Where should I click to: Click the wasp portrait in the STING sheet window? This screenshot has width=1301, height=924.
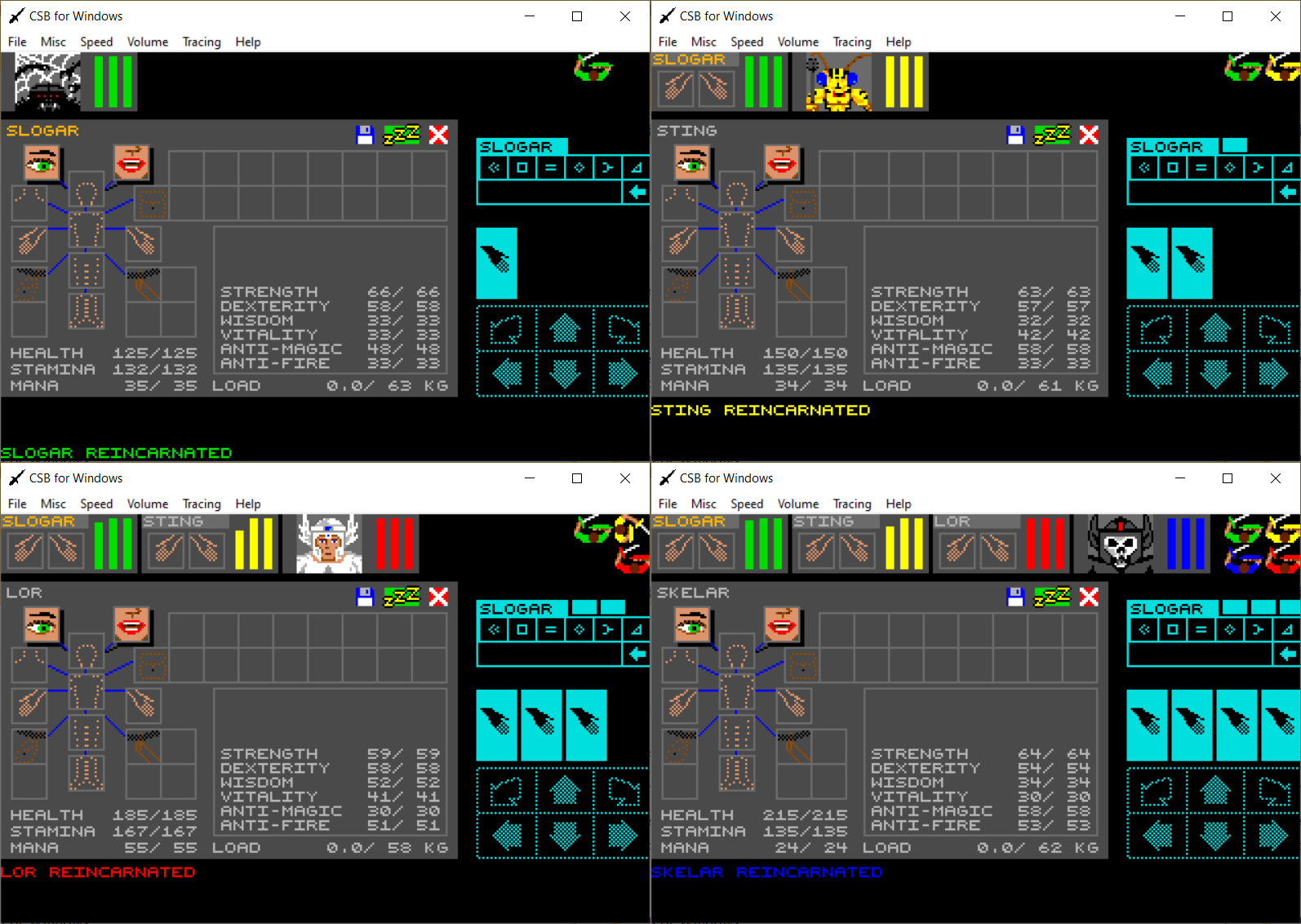(x=837, y=82)
